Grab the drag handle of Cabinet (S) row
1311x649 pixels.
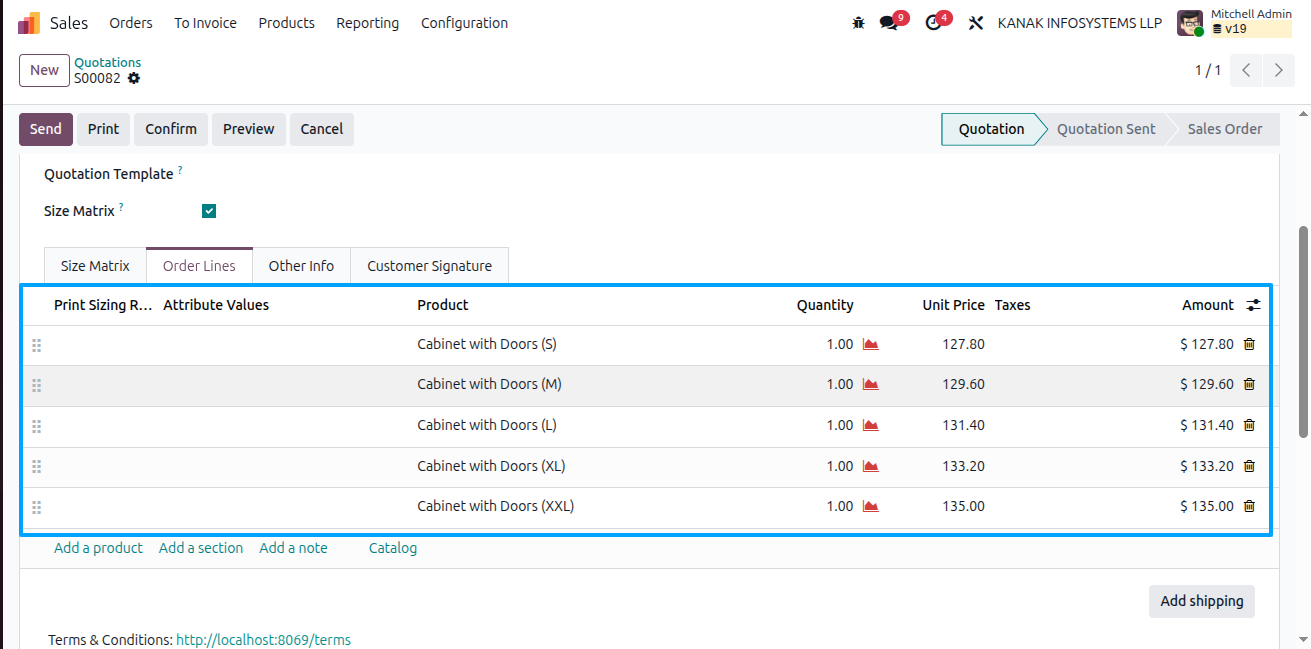coord(37,345)
